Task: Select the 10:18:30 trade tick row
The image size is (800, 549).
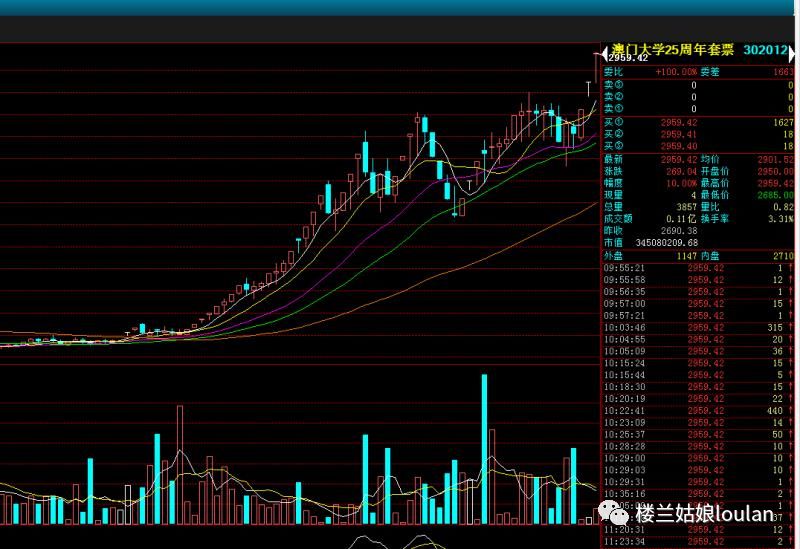Action: coord(698,387)
